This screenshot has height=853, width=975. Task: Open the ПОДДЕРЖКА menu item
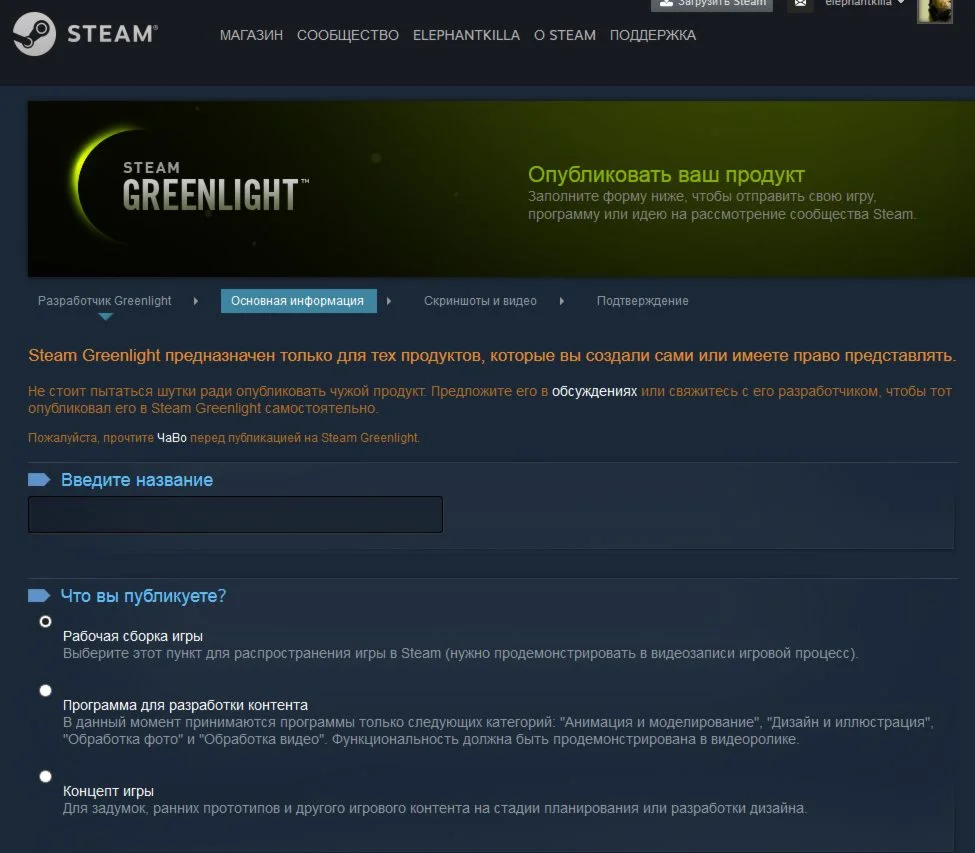(x=652, y=35)
